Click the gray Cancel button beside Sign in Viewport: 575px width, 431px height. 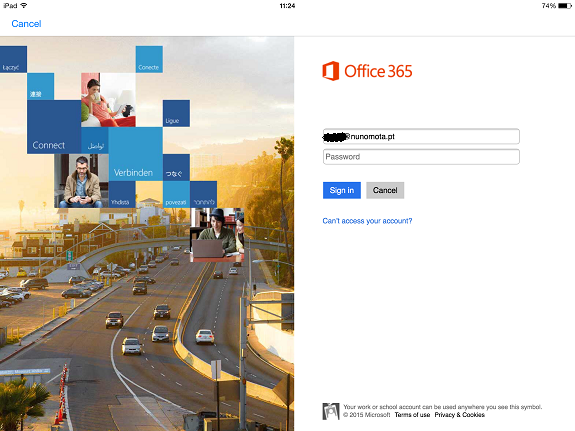click(x=385, y=190)
